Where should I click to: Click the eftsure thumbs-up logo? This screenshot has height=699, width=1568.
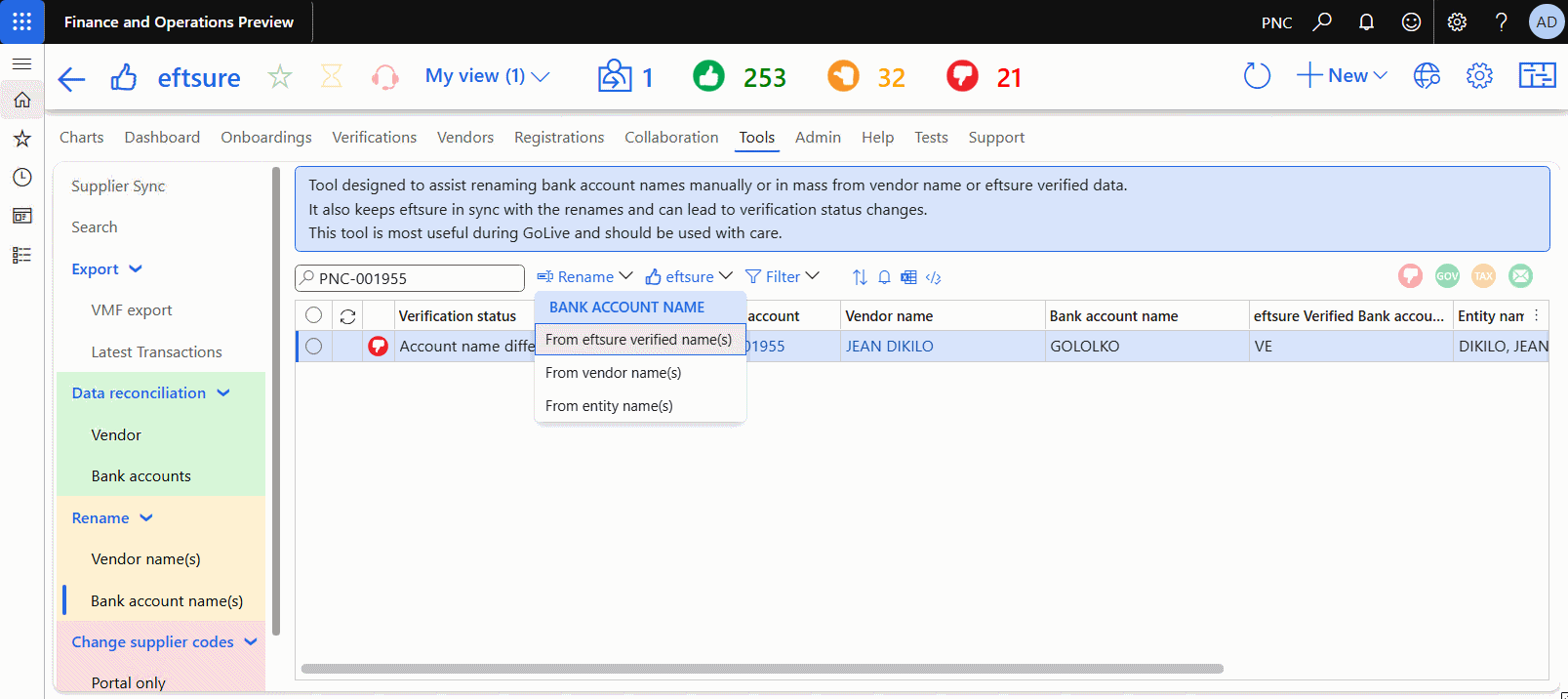coord(124,76)
